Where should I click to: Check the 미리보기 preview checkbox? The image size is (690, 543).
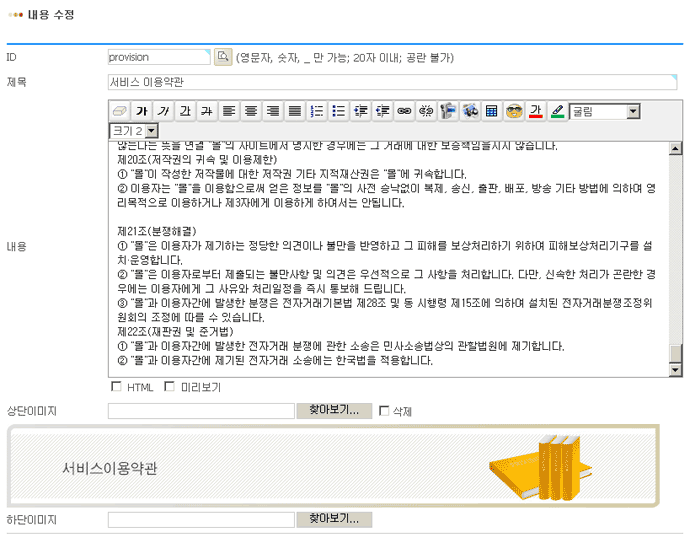click(x=169, y=387)
